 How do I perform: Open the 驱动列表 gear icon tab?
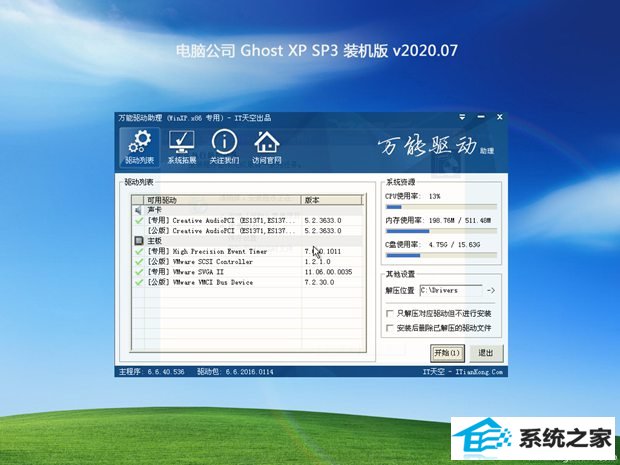coord(139,147)
